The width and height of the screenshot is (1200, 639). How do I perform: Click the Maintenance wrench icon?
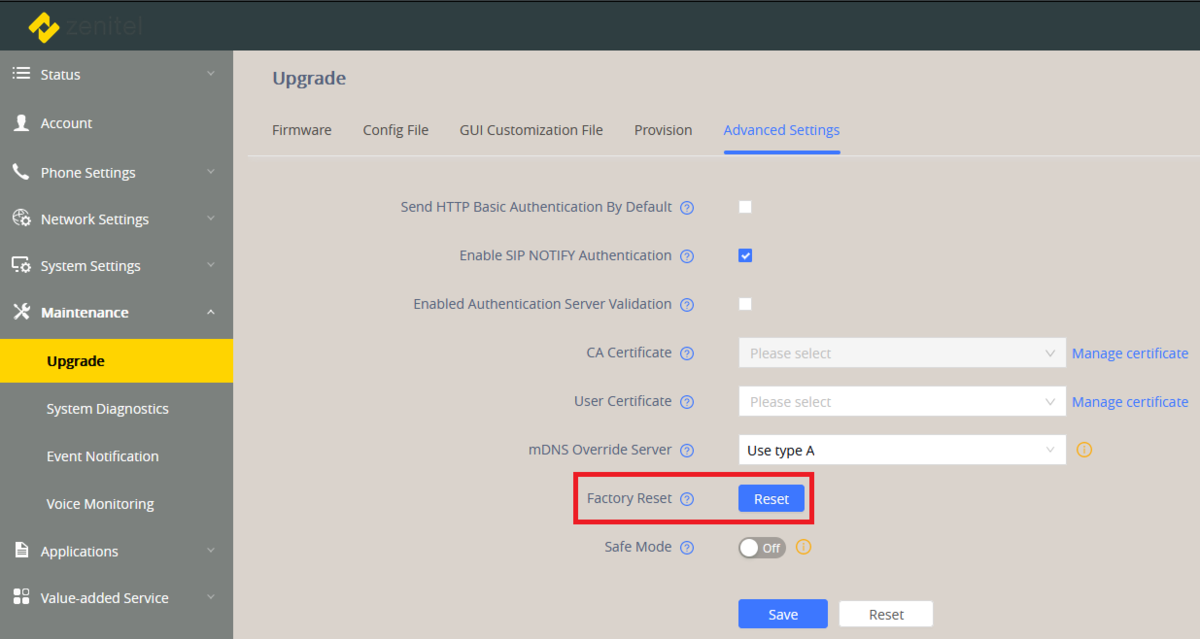coord(21,312)
